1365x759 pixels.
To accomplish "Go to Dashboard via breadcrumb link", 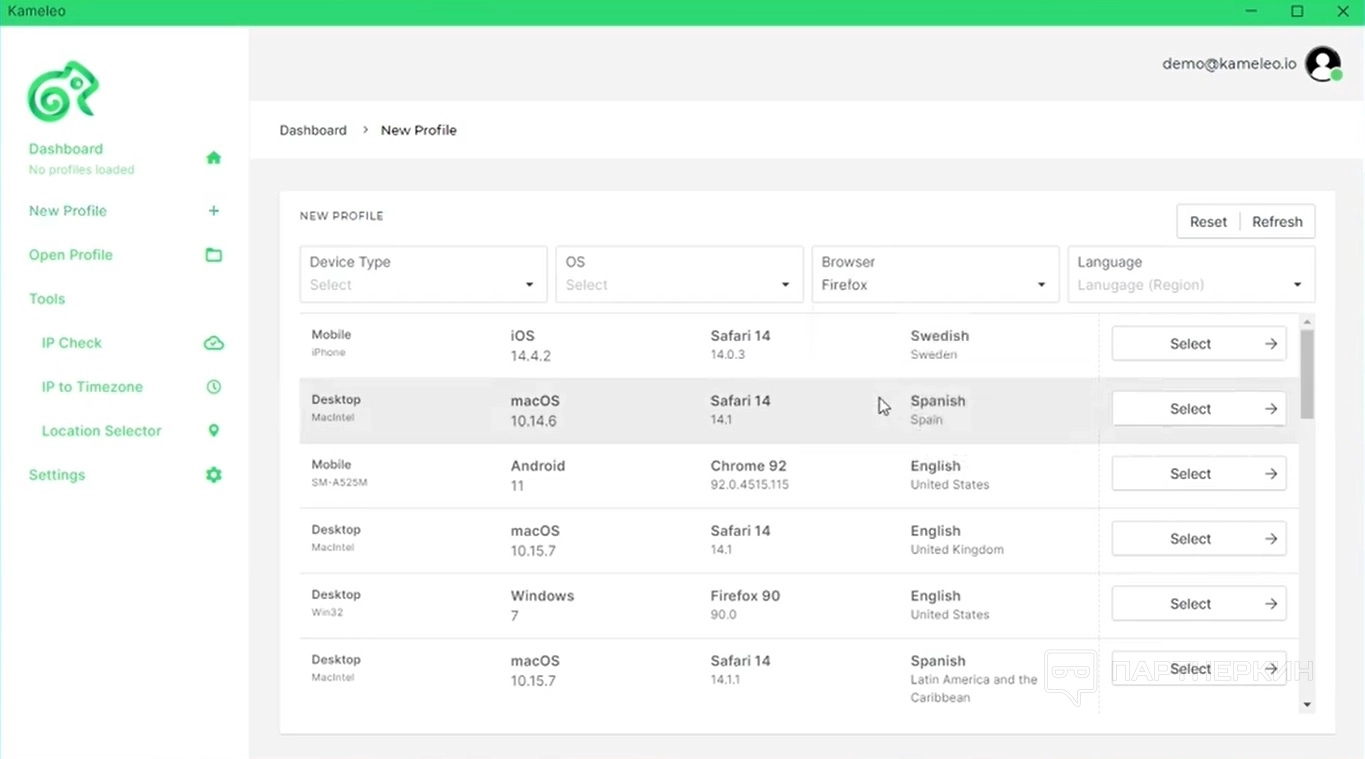I will (x=313, y=130).
